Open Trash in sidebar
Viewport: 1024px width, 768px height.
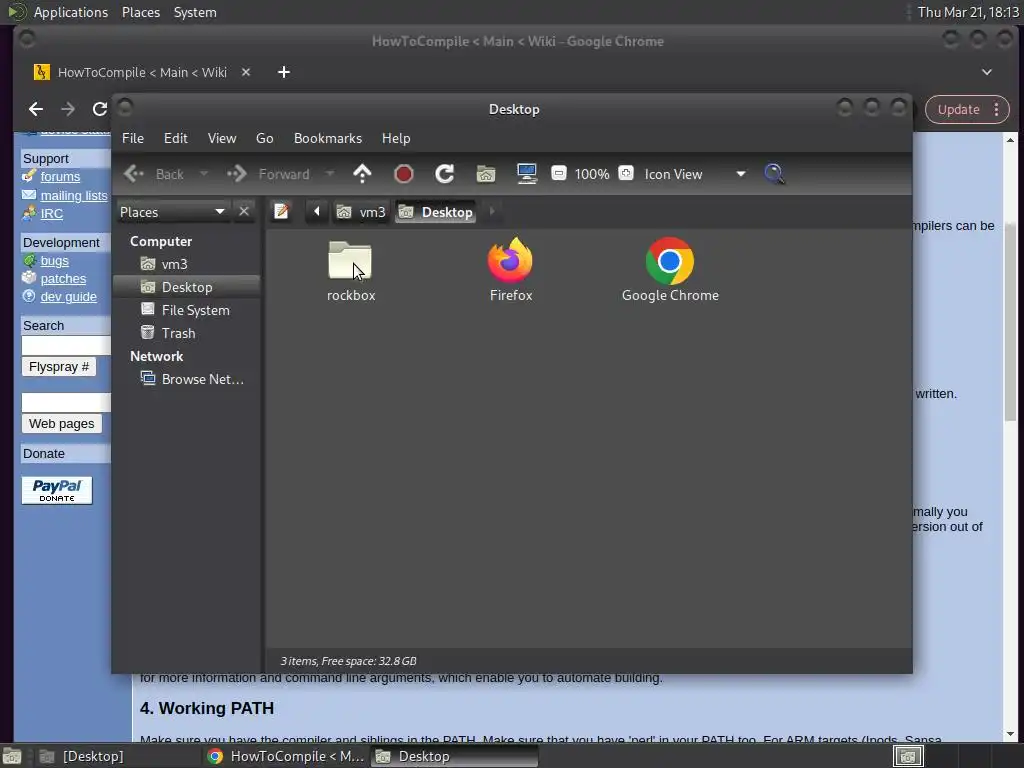[187, 333]
